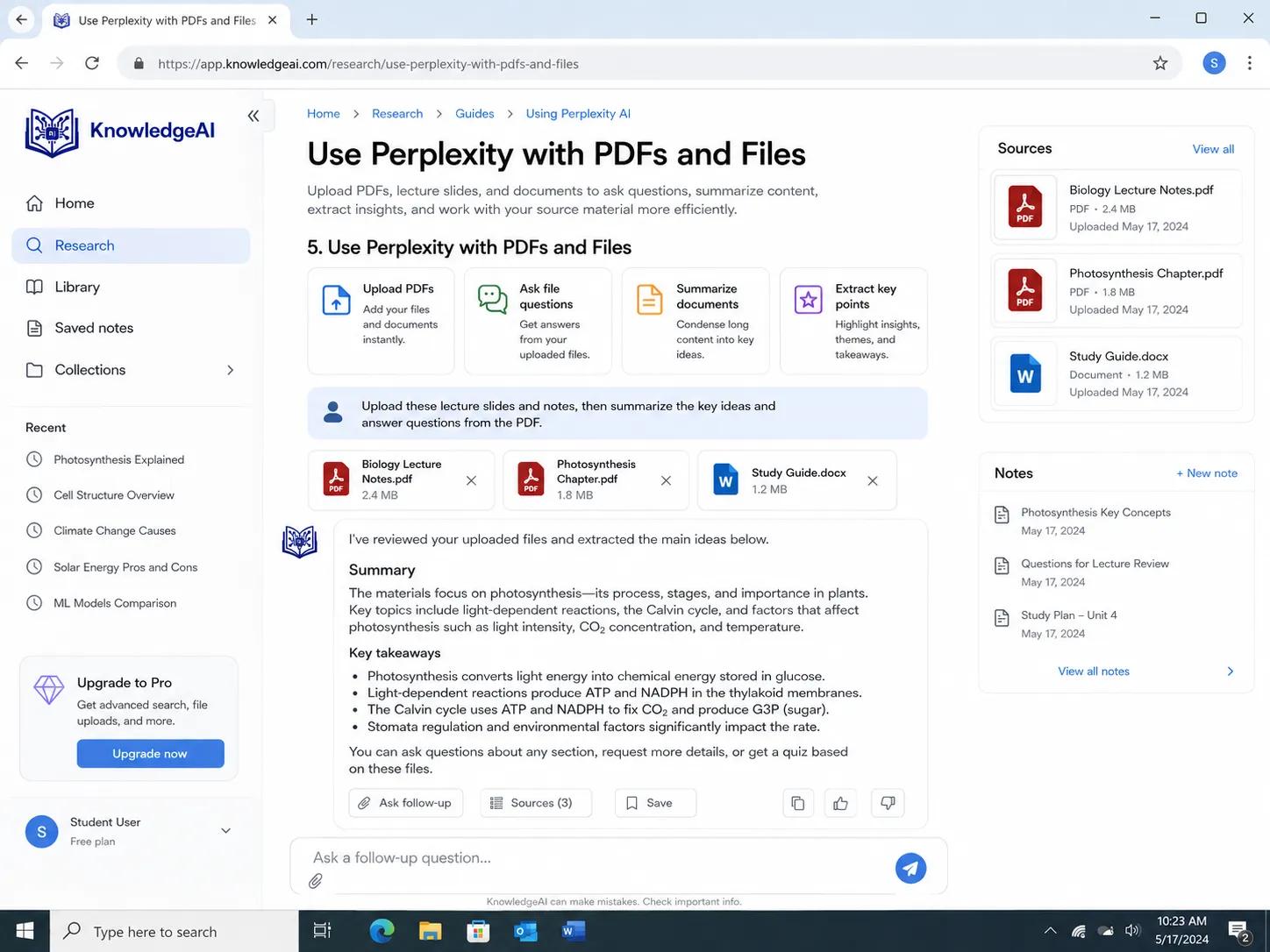Click the Using Perplexity AI breadcrumb
The image size is (1270, 952).
tap(578, 114)
